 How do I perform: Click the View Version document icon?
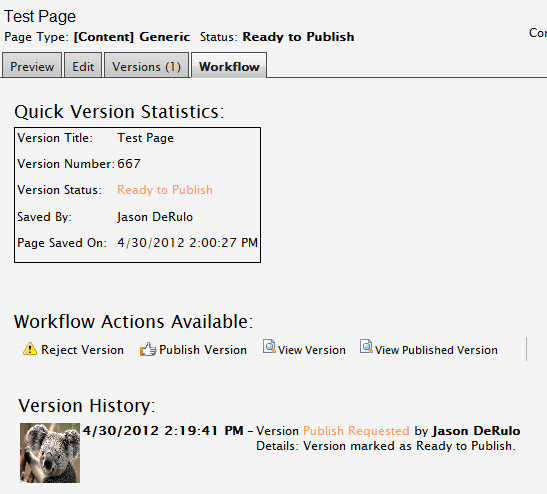pos(269,346)
